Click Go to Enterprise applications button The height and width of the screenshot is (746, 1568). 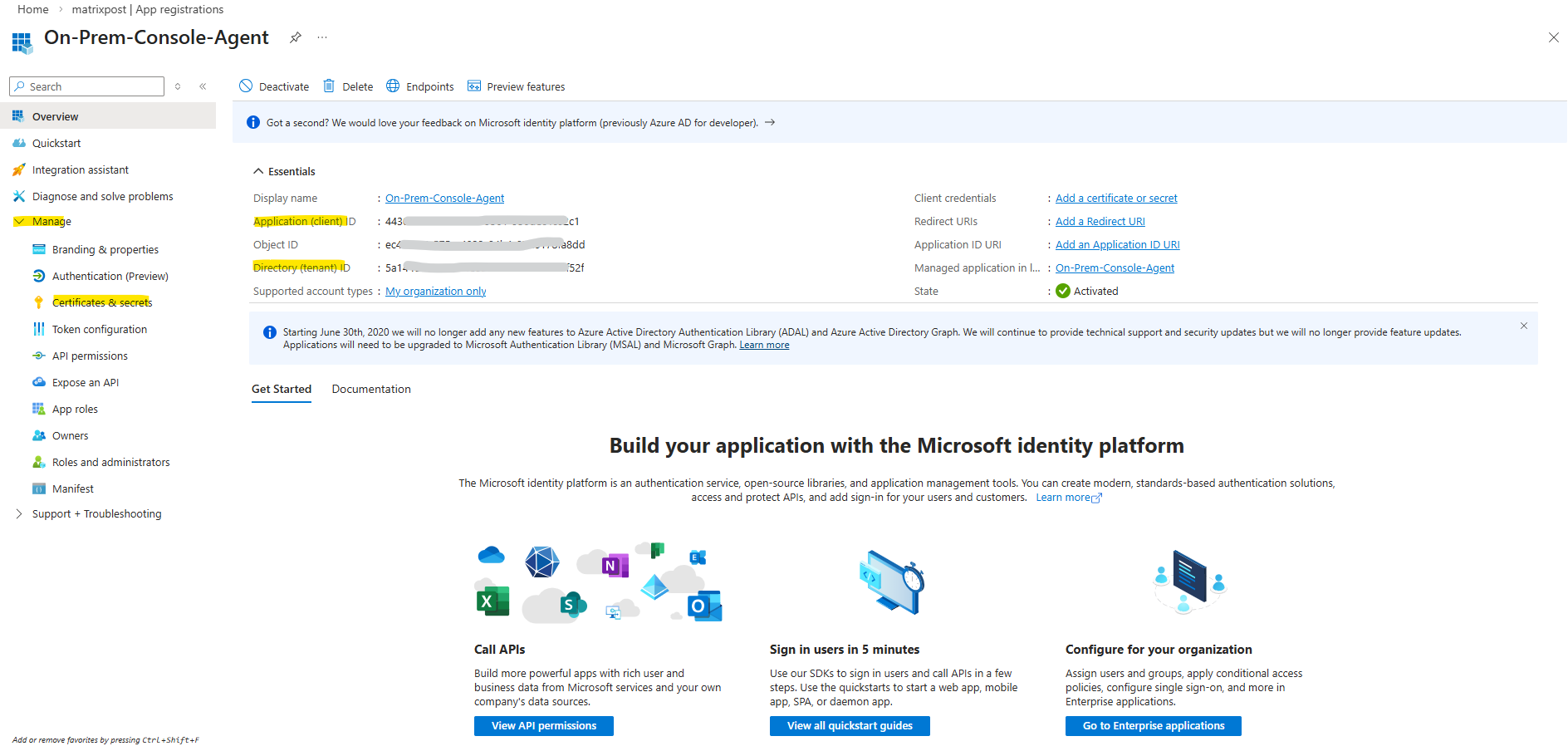click(1153, 726)
